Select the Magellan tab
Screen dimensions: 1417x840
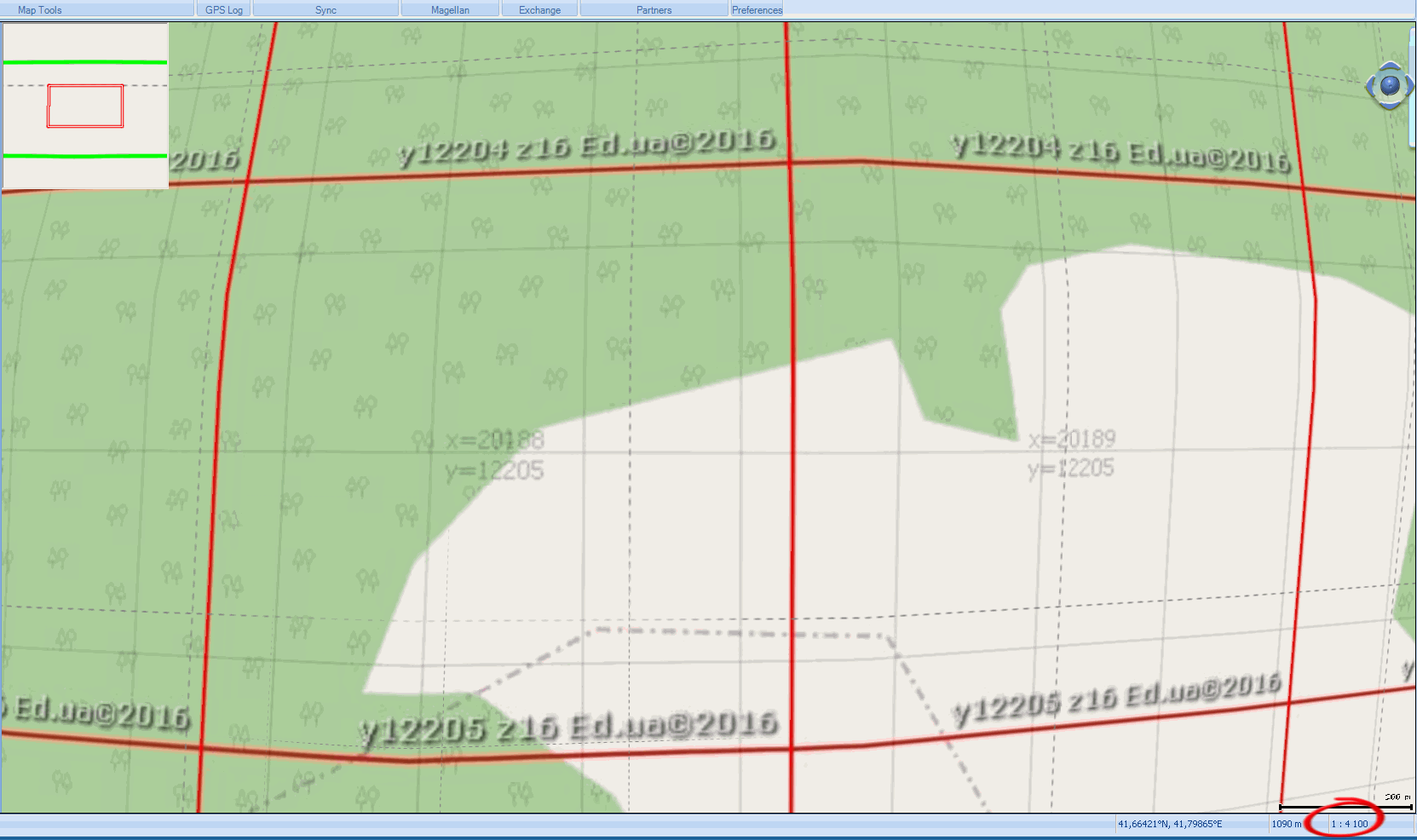[450, 10]
